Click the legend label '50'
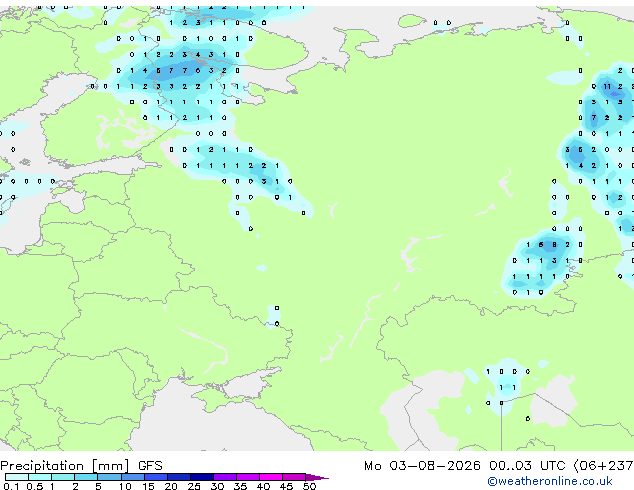 309,486
